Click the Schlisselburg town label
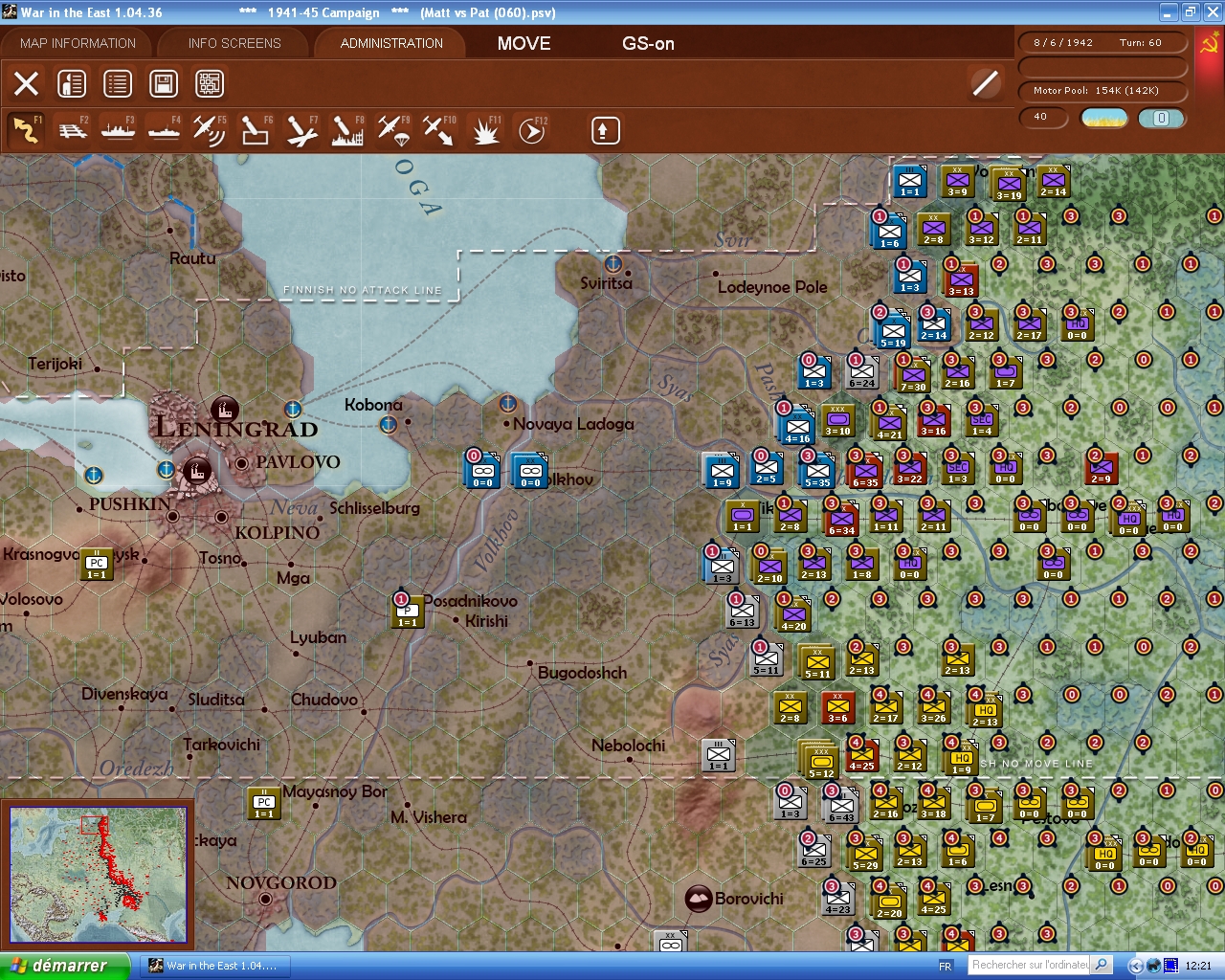This screenshot has width=1225, height=980. [374, 508]
